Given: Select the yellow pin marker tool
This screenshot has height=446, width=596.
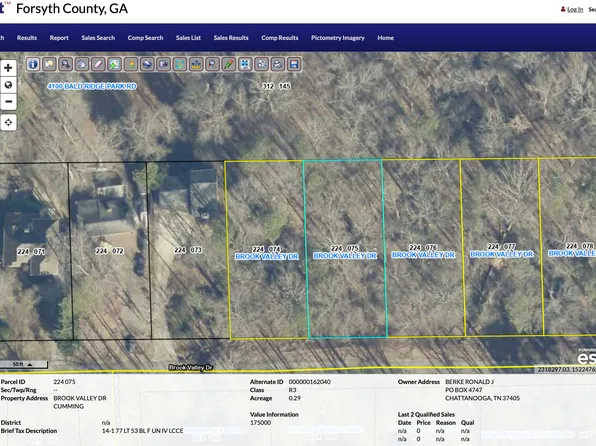Looking at the screenshot, I should point(131,64).
